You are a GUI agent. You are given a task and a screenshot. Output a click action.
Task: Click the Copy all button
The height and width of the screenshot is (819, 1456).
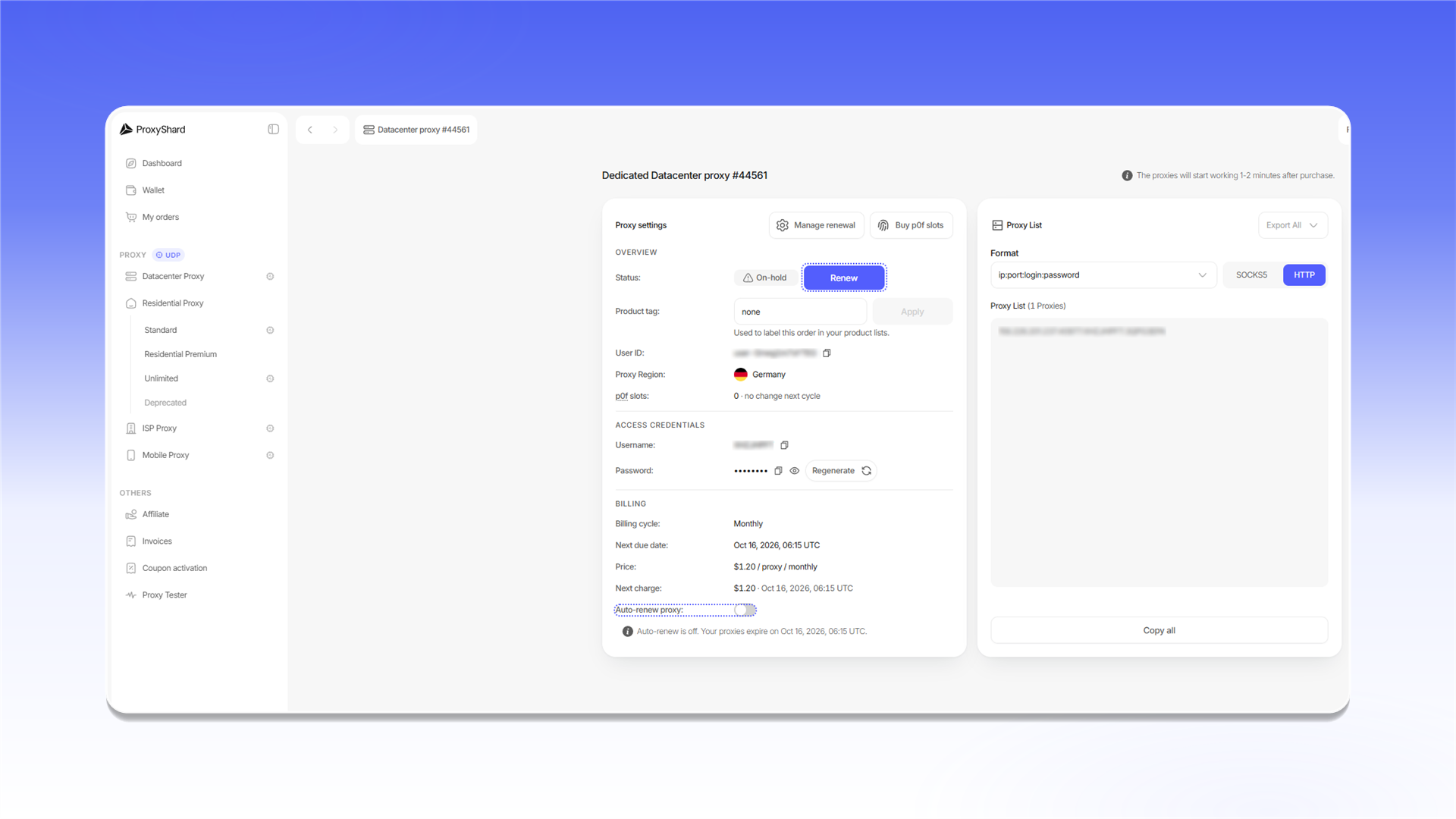pos(1159,631)
